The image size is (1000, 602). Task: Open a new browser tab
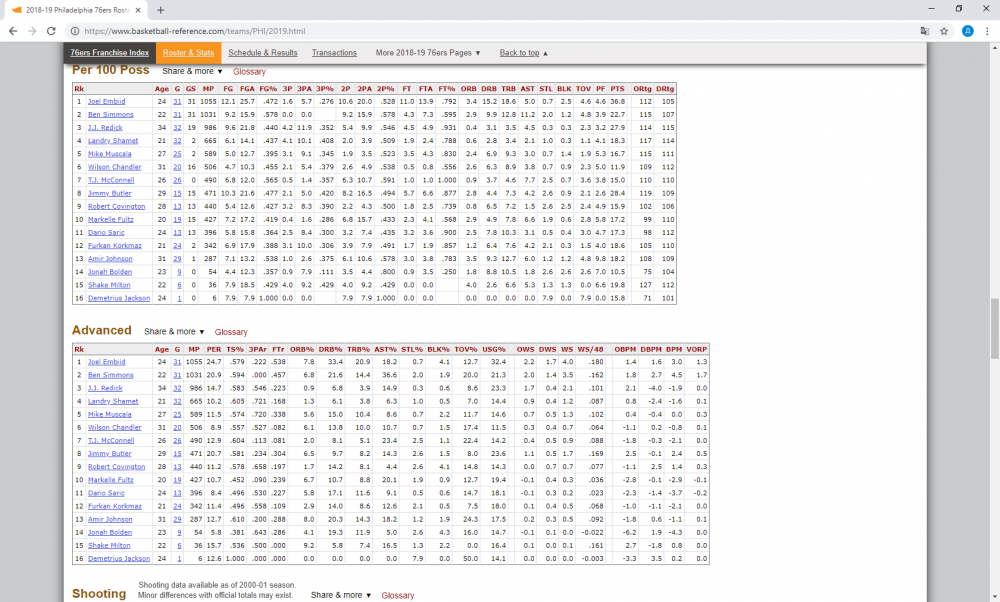160,9
